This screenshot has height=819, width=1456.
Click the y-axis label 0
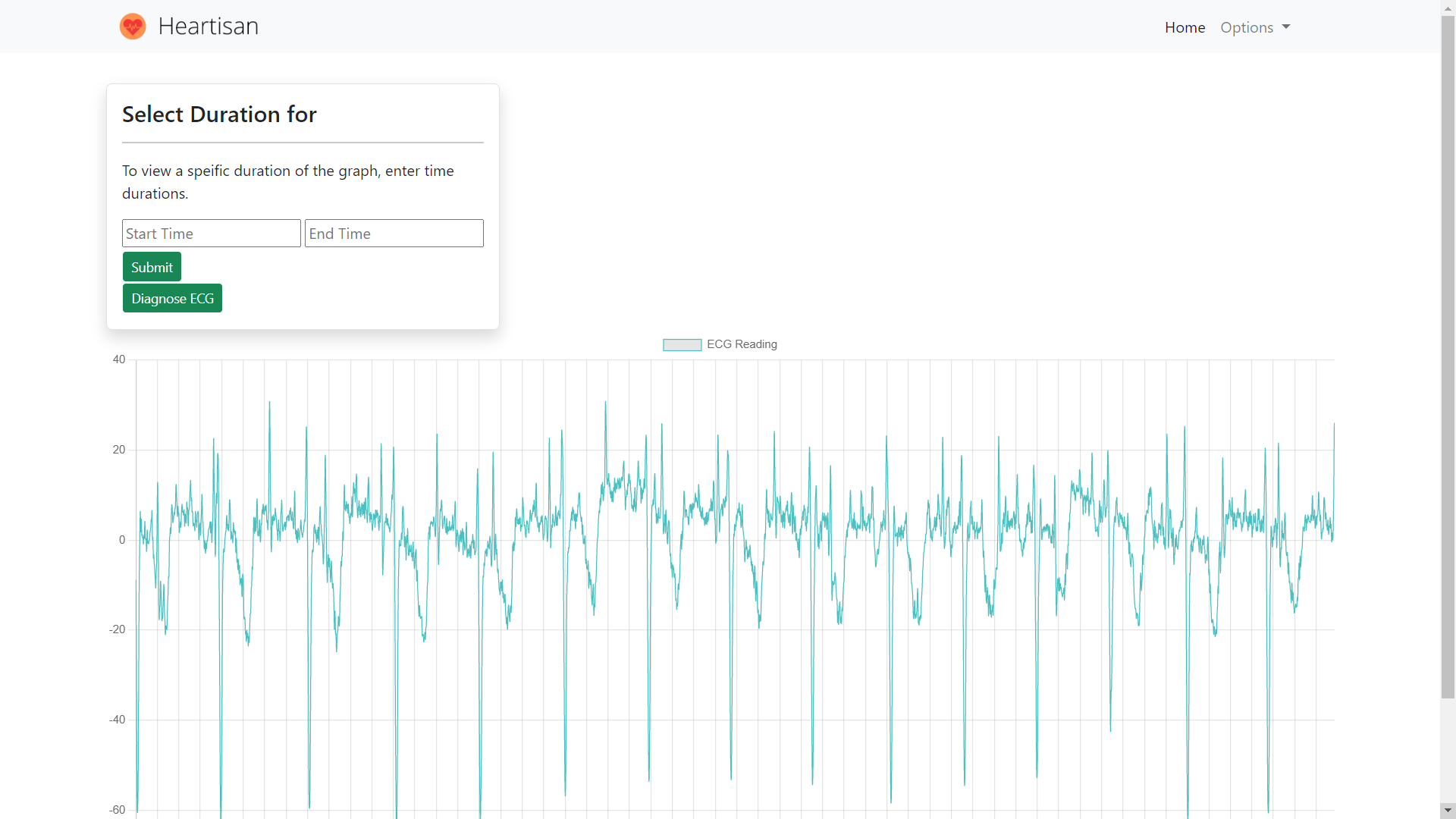coord(122,540)
